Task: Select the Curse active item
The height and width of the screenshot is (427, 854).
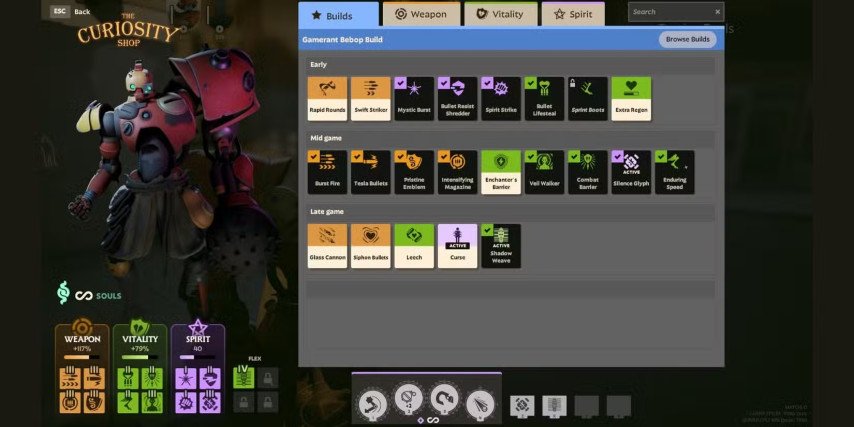Action: 457,245
